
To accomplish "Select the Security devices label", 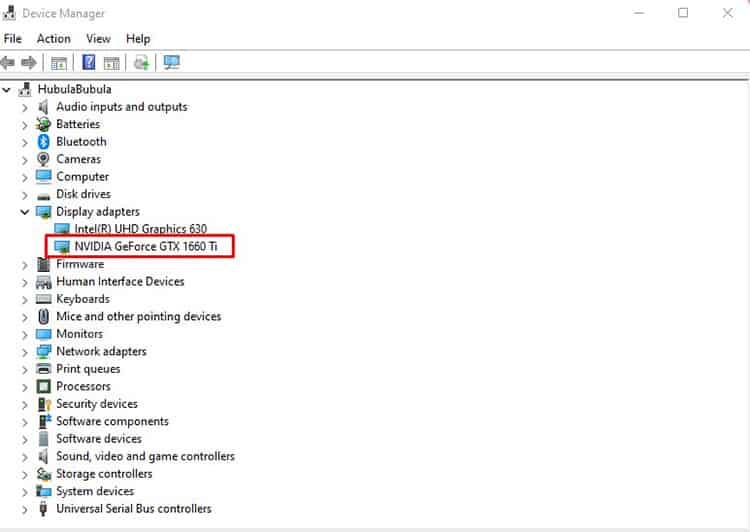I will click(x=97, y=404).
